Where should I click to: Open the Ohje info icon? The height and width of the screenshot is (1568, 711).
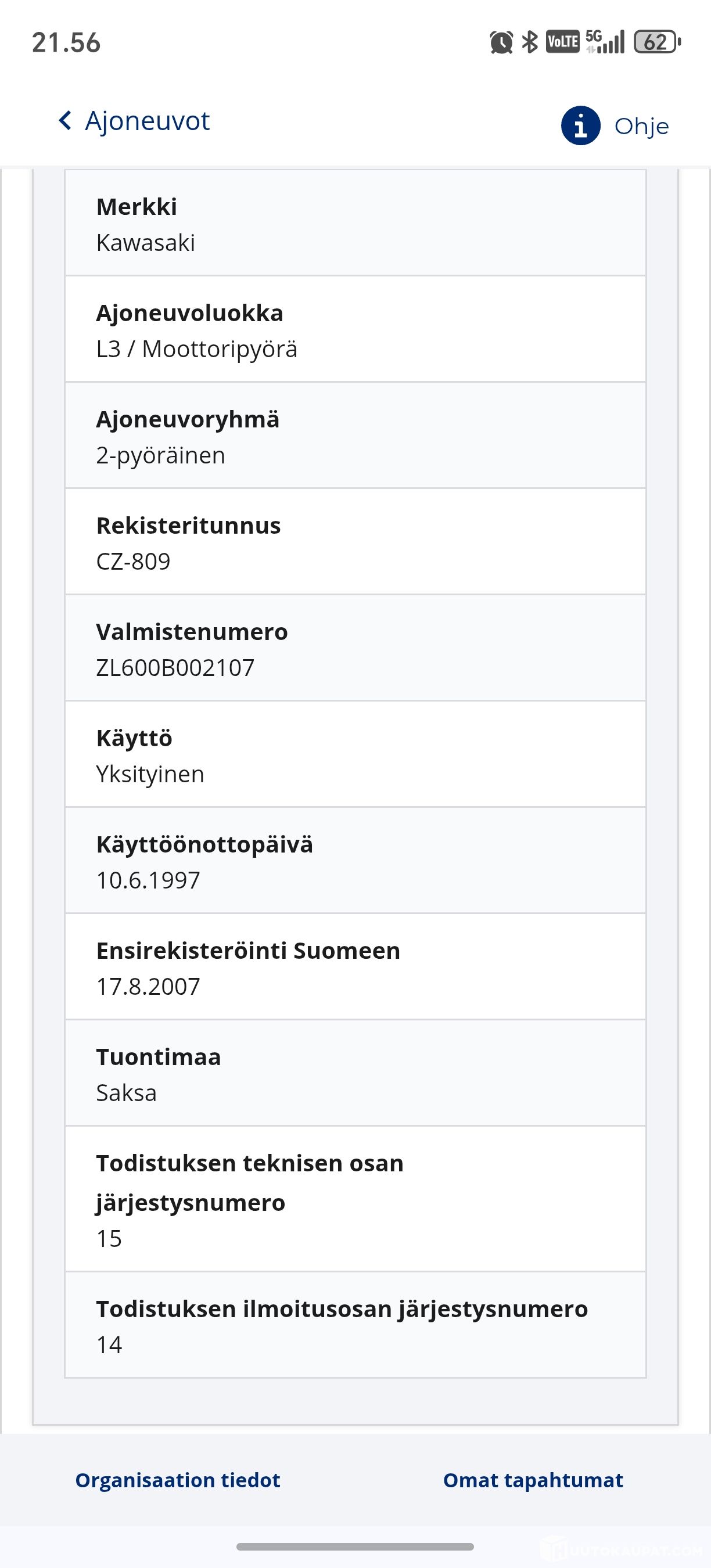tap(580, 126)
